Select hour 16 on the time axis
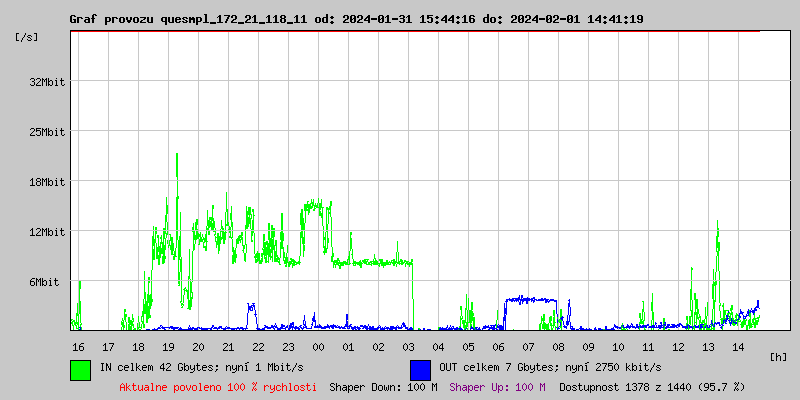 (78, 346)
